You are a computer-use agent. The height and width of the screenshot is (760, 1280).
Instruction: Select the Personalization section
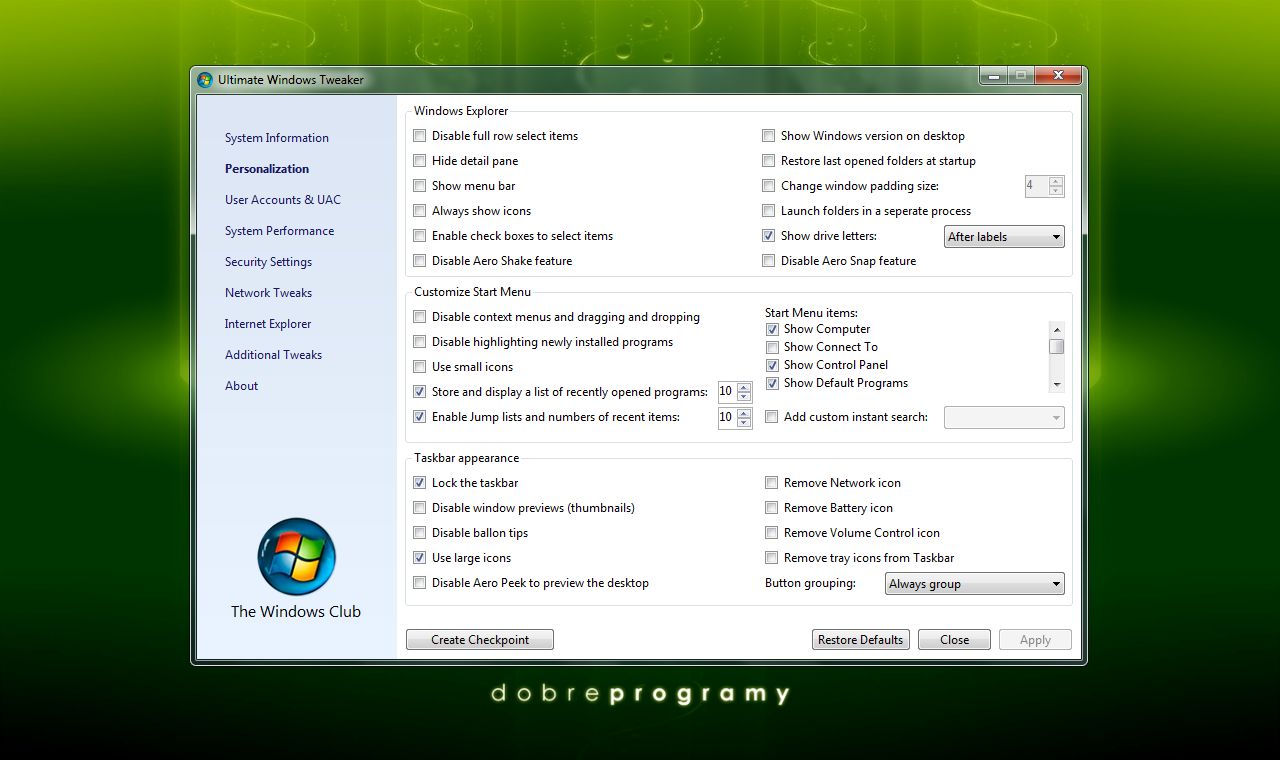(267, 169)
